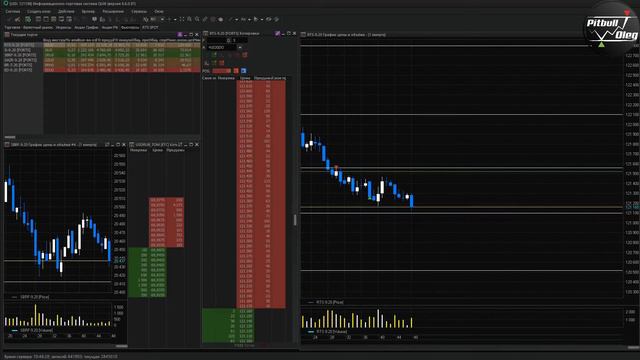Click the purple pin icon in current trades window
Screen dimensions: 640x360
point(180,35)
